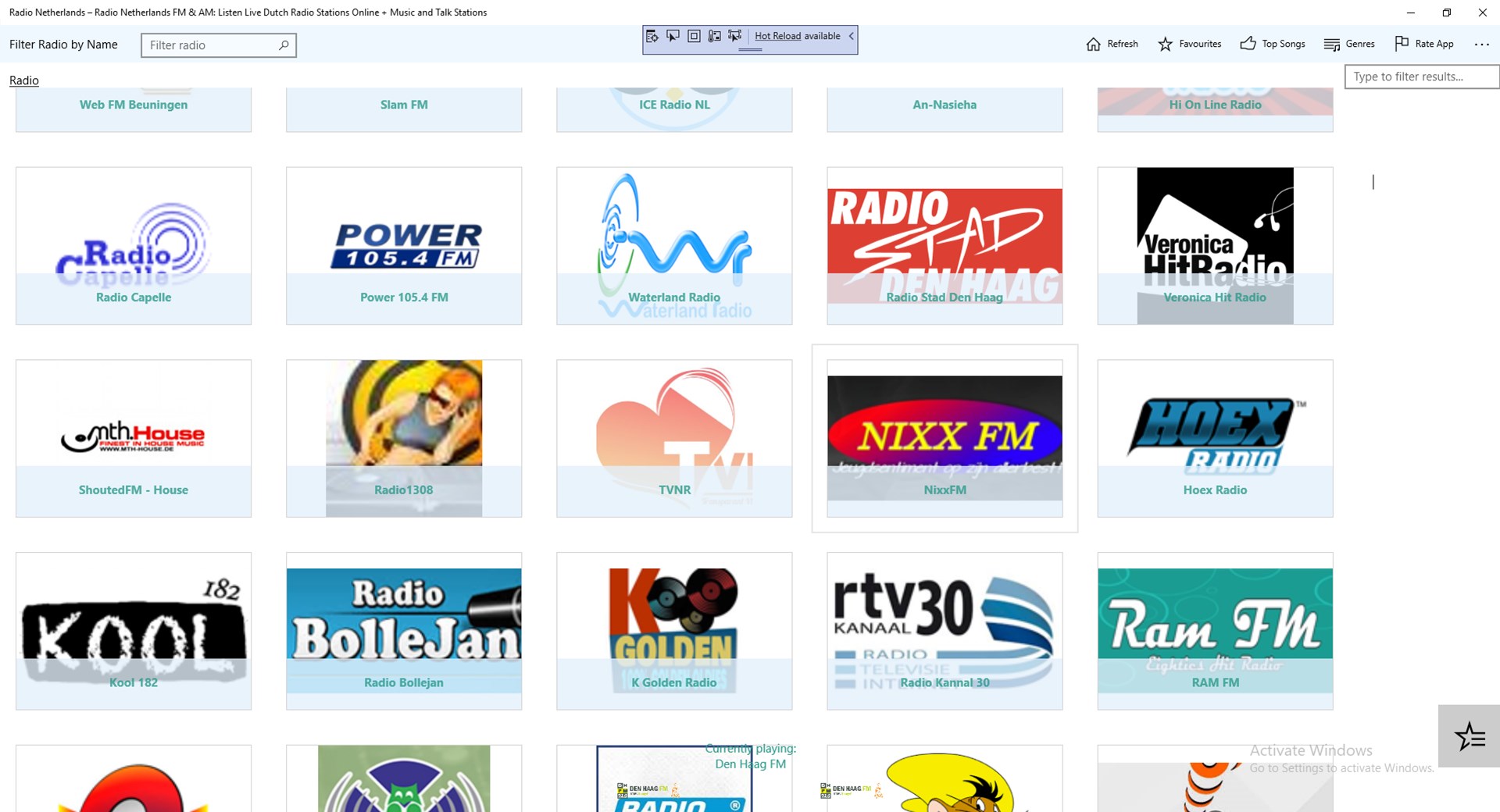Play the RAM FM station

1215,631
